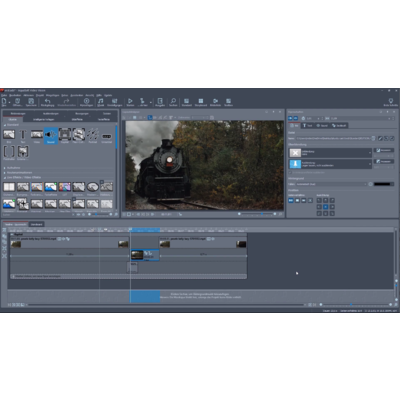This screenshot has width=400, height=400.
Task: Open the Musik note toolbar icon
Action: click(x=101, y=102)
